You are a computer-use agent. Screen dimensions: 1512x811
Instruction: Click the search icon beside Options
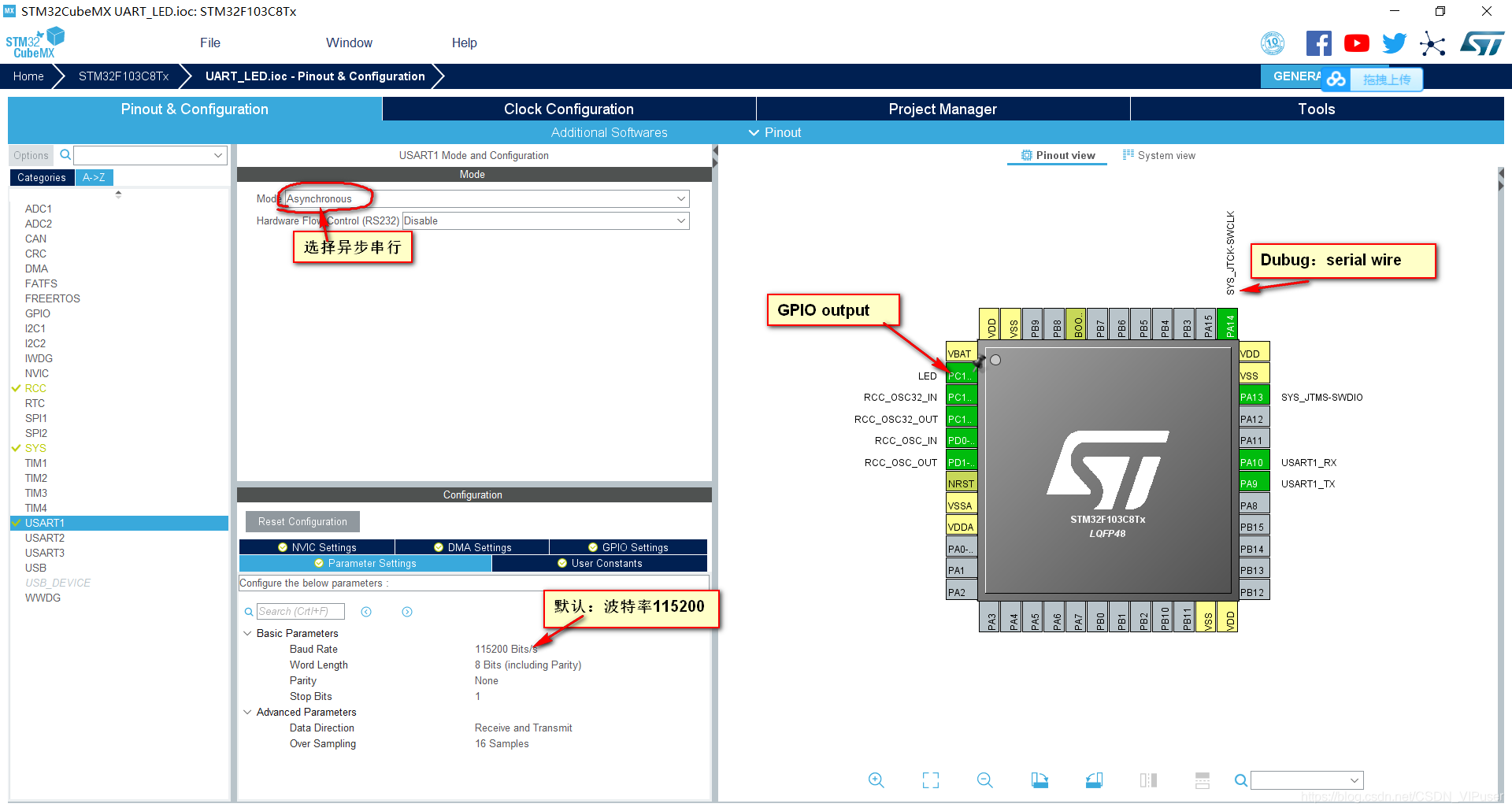(65, 155)
